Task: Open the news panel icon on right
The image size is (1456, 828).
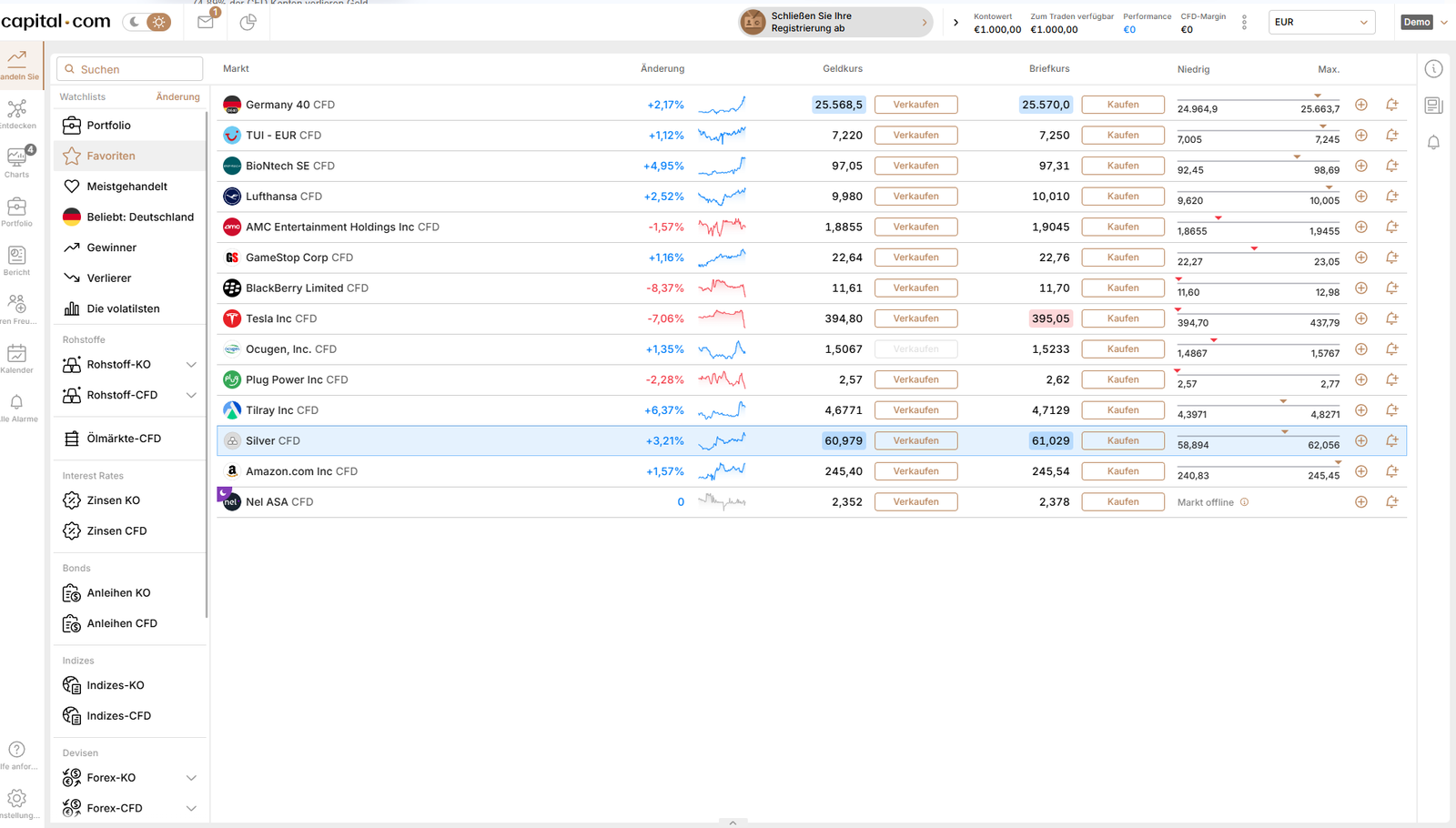Action: [1433, 106]
